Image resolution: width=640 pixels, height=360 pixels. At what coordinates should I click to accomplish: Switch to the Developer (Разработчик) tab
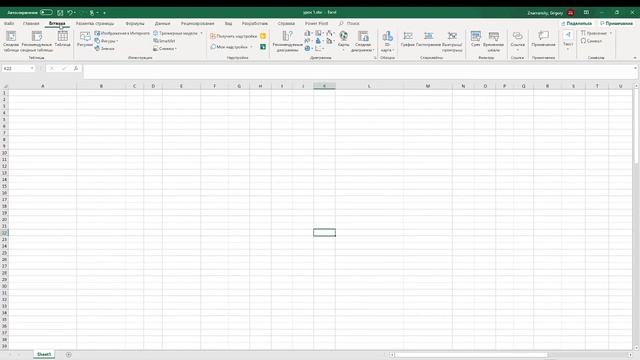pyautogui.click(x=255, y=24)
